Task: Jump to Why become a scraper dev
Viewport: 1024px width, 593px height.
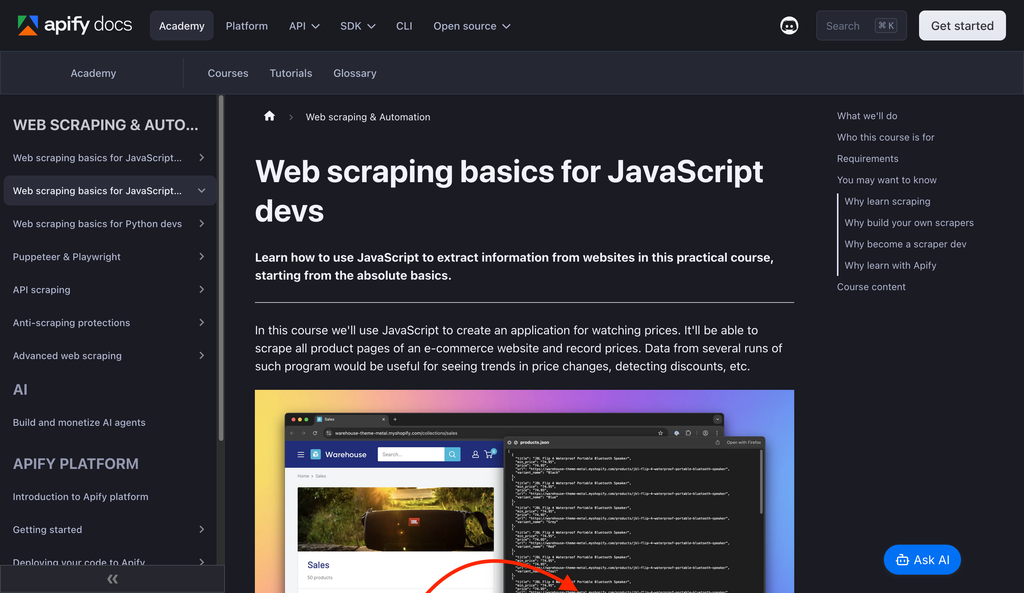Action: tap(905, 244)
